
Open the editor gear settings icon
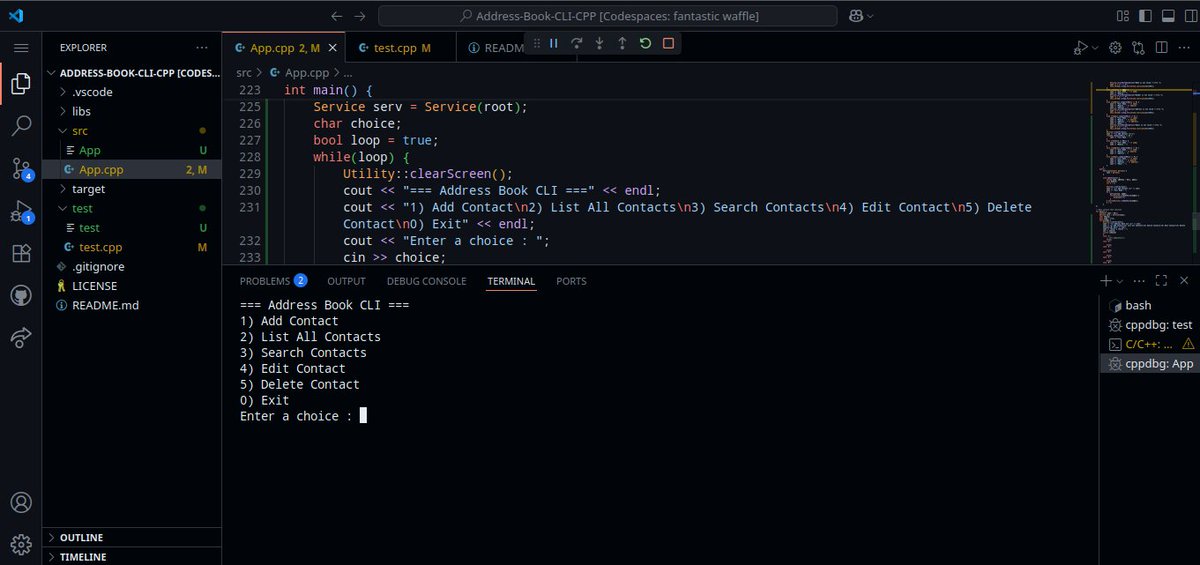pyautogui.click(x=1115, y=47)
